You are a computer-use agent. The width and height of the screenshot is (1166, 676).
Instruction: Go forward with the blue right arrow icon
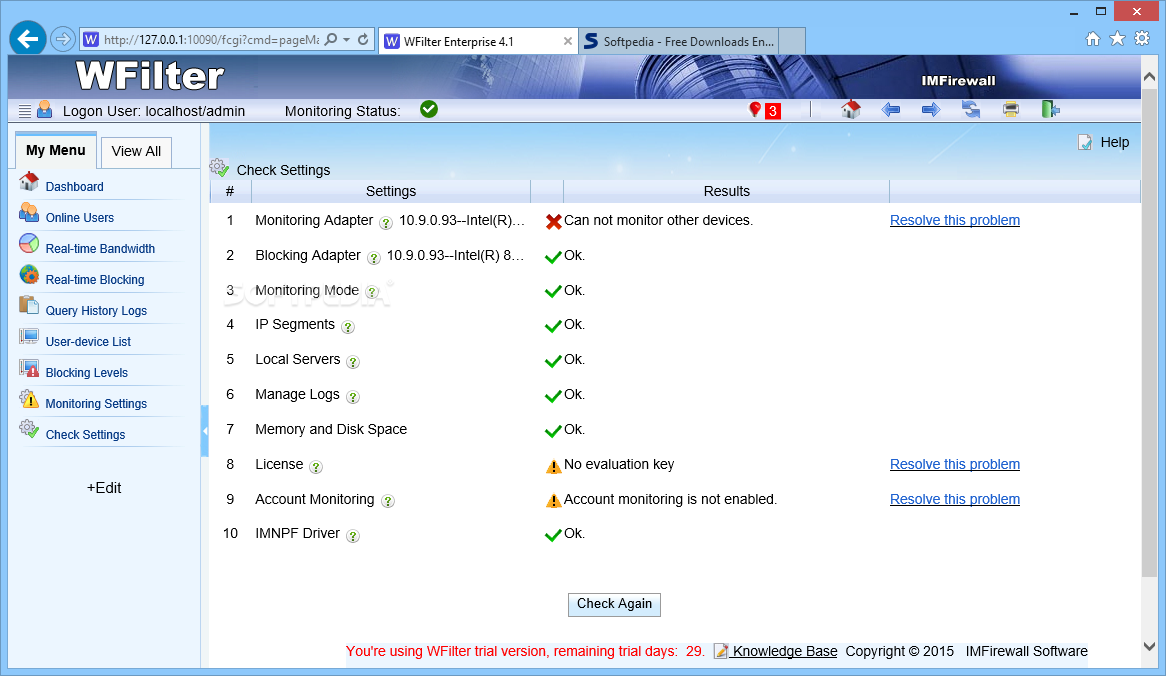[931, 110]
